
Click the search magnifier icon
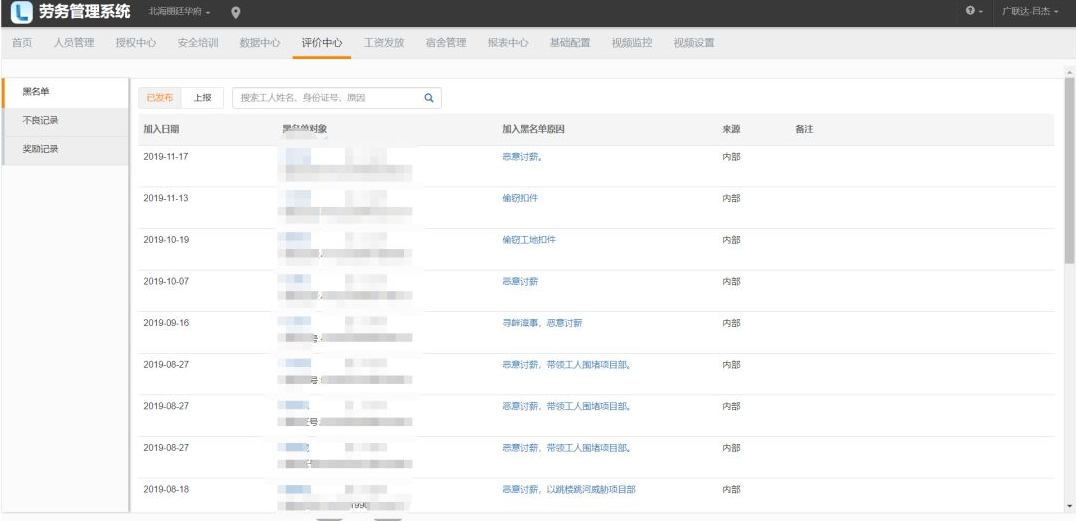tap(429, 98)
